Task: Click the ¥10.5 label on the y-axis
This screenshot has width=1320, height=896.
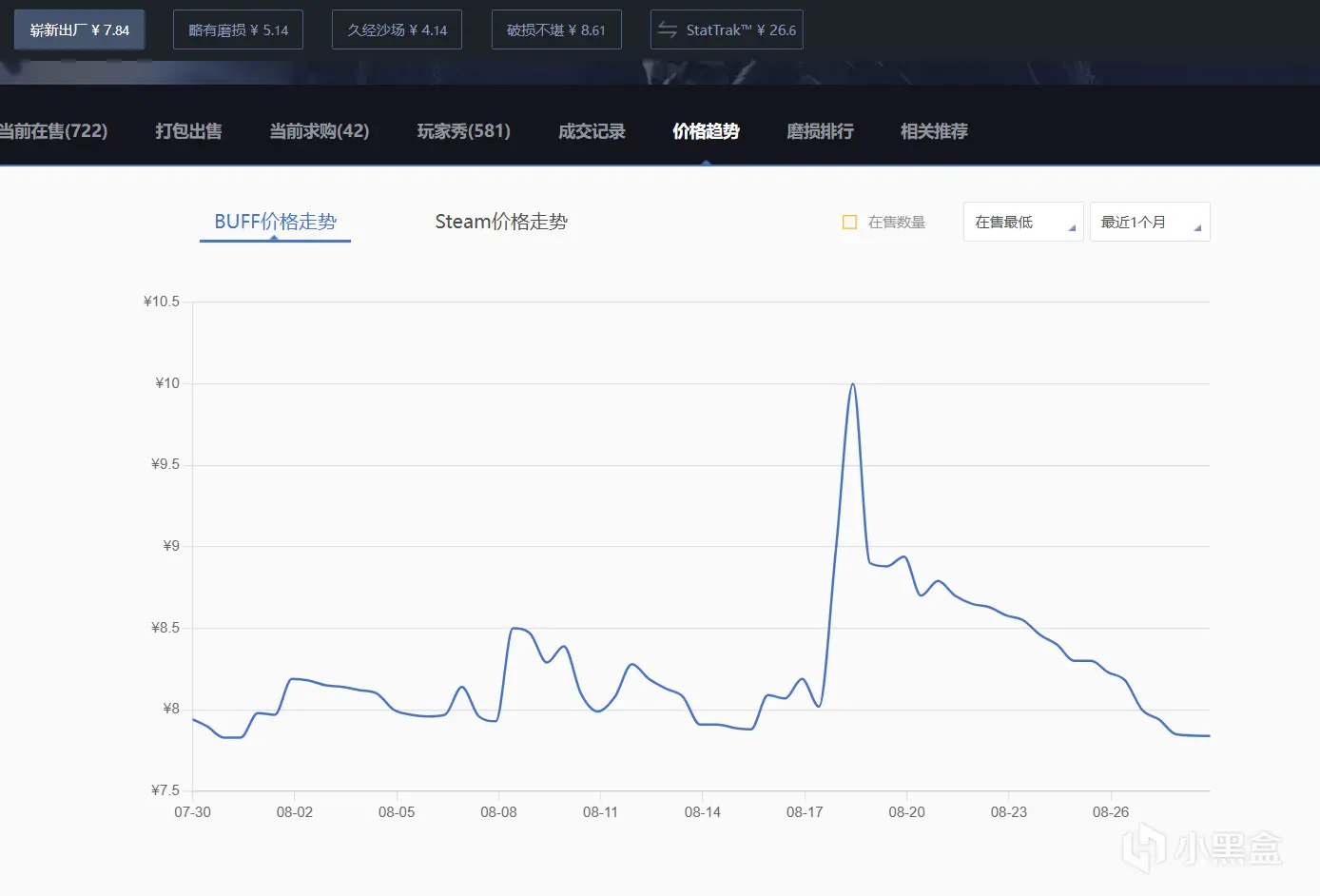Action: tap(162, 302)
